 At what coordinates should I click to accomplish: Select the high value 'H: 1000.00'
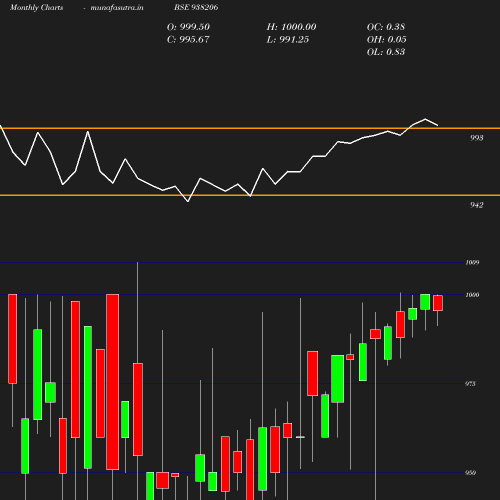(x=291, y=27)
